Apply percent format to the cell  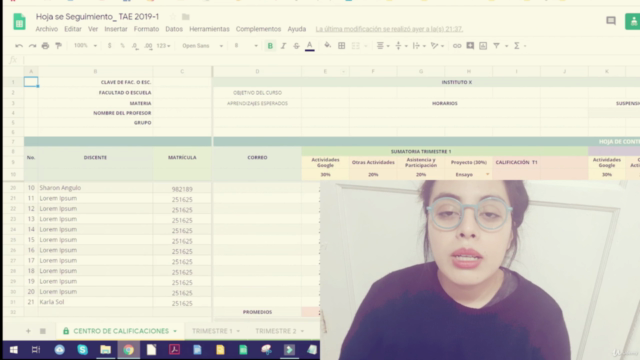122,46
